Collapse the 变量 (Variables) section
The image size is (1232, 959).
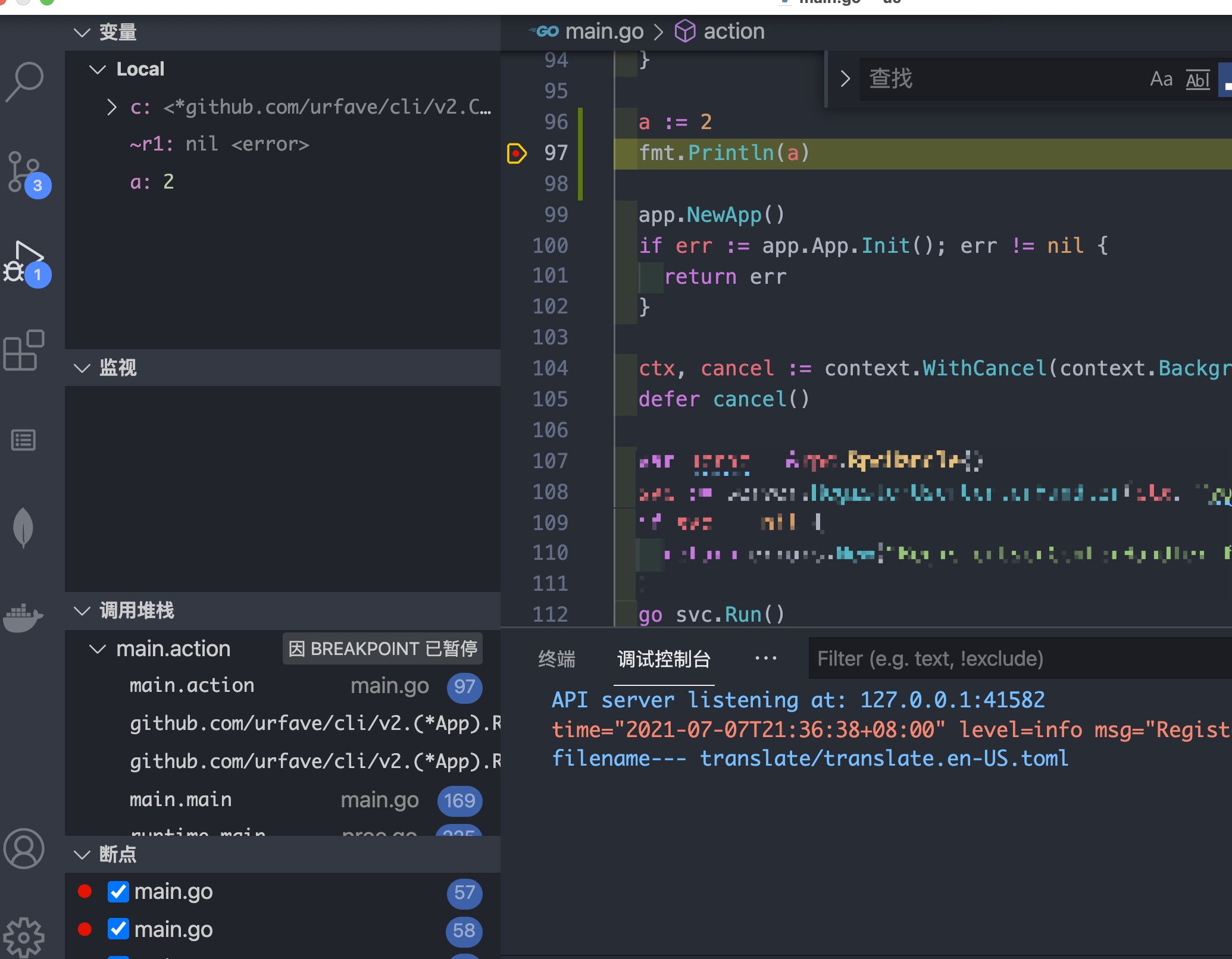coord(82,32)
